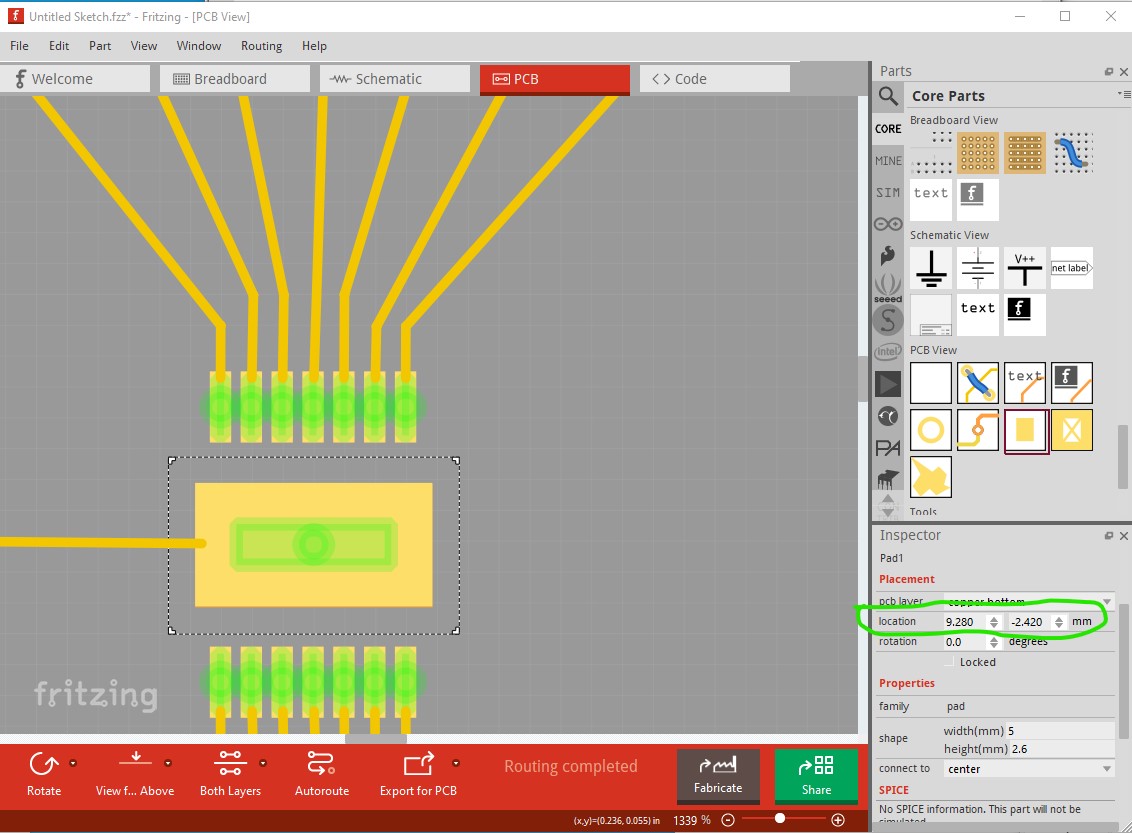Toggle the Locked checkbox
Image resolution: width=1132 pixels, height=833 pixels.
pos(949,662)
